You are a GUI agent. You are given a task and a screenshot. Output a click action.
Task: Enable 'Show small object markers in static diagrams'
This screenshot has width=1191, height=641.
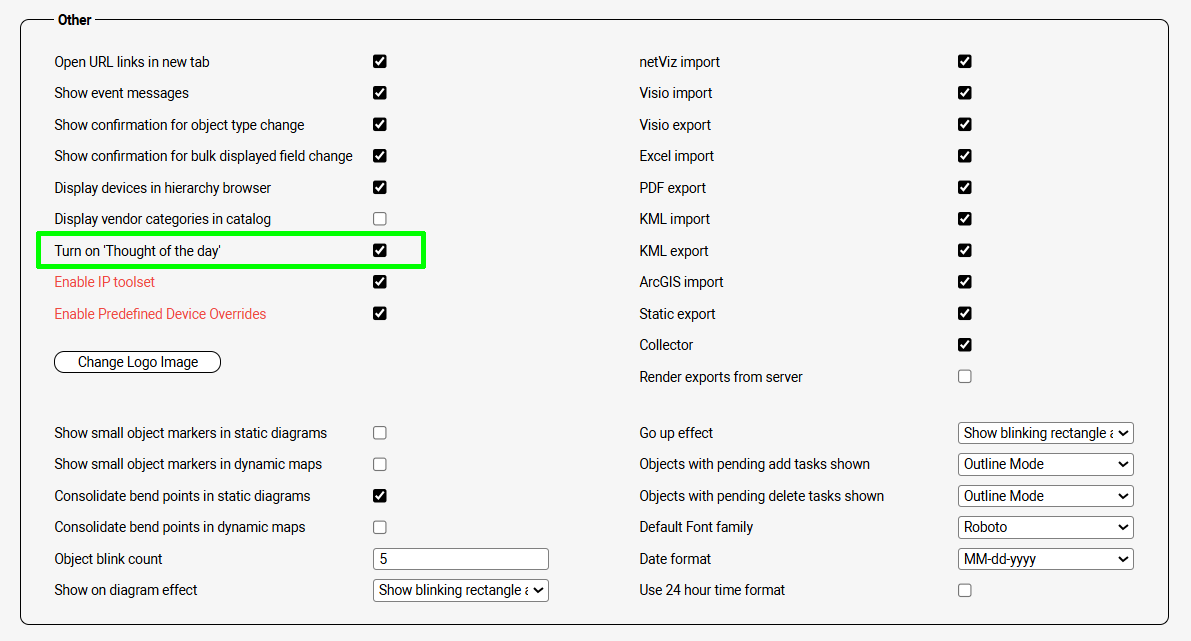[x=380, y=433]
